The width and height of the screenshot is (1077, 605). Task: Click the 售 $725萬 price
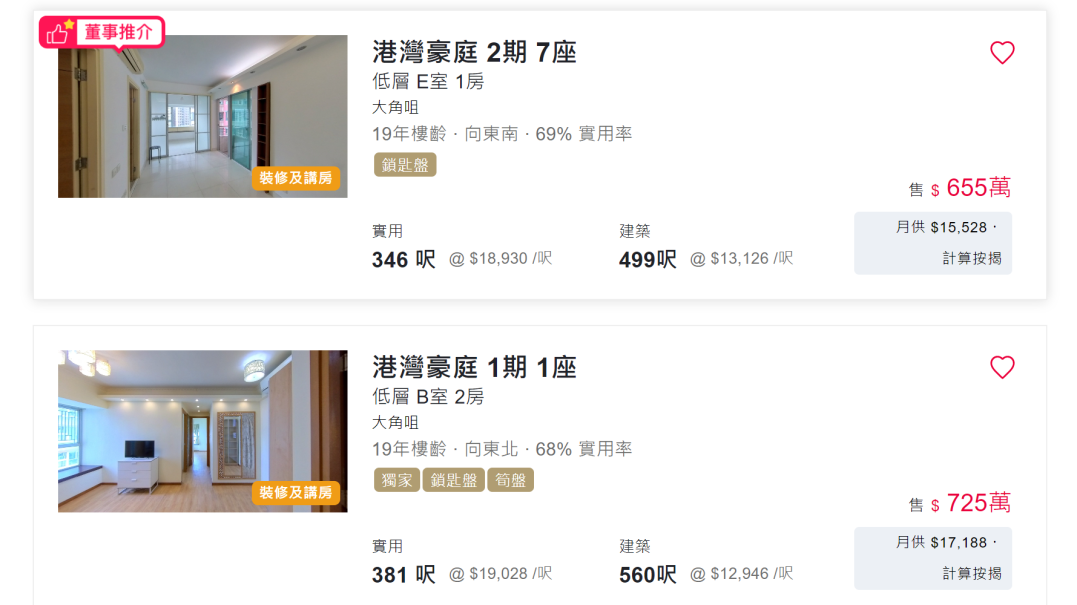point(960,503)
